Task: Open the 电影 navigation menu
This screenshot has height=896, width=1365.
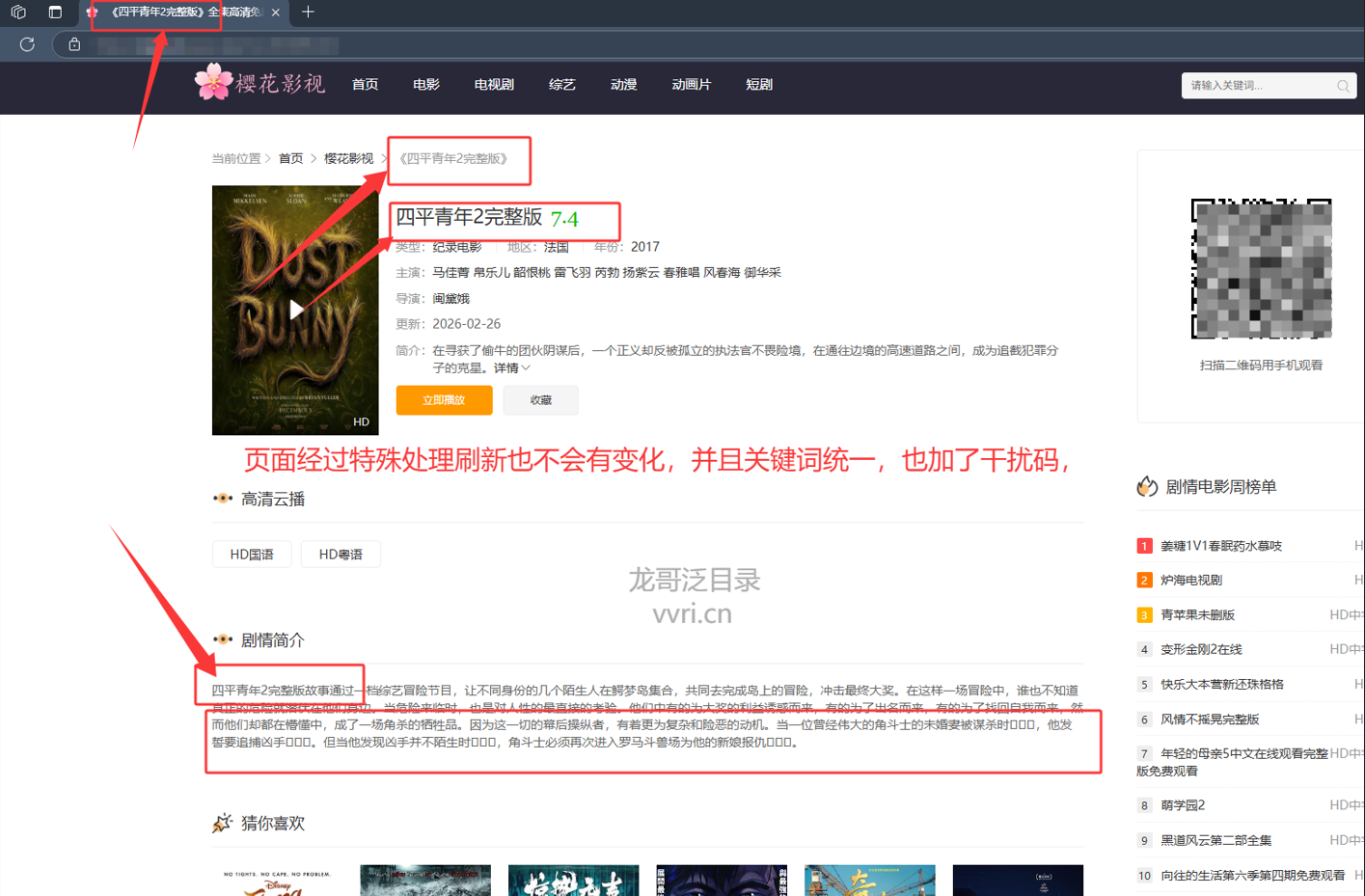Action: (425, 85)
